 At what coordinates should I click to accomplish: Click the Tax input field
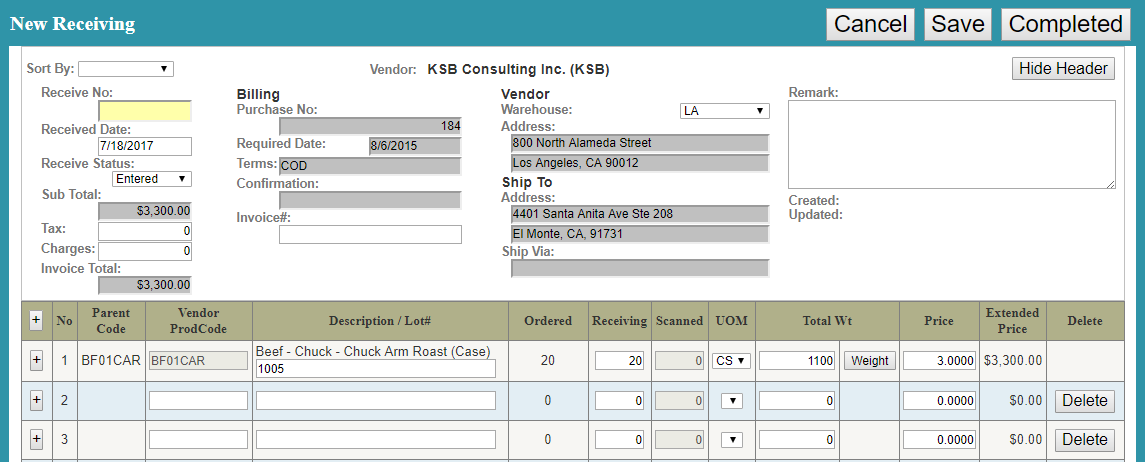point(145,231)
